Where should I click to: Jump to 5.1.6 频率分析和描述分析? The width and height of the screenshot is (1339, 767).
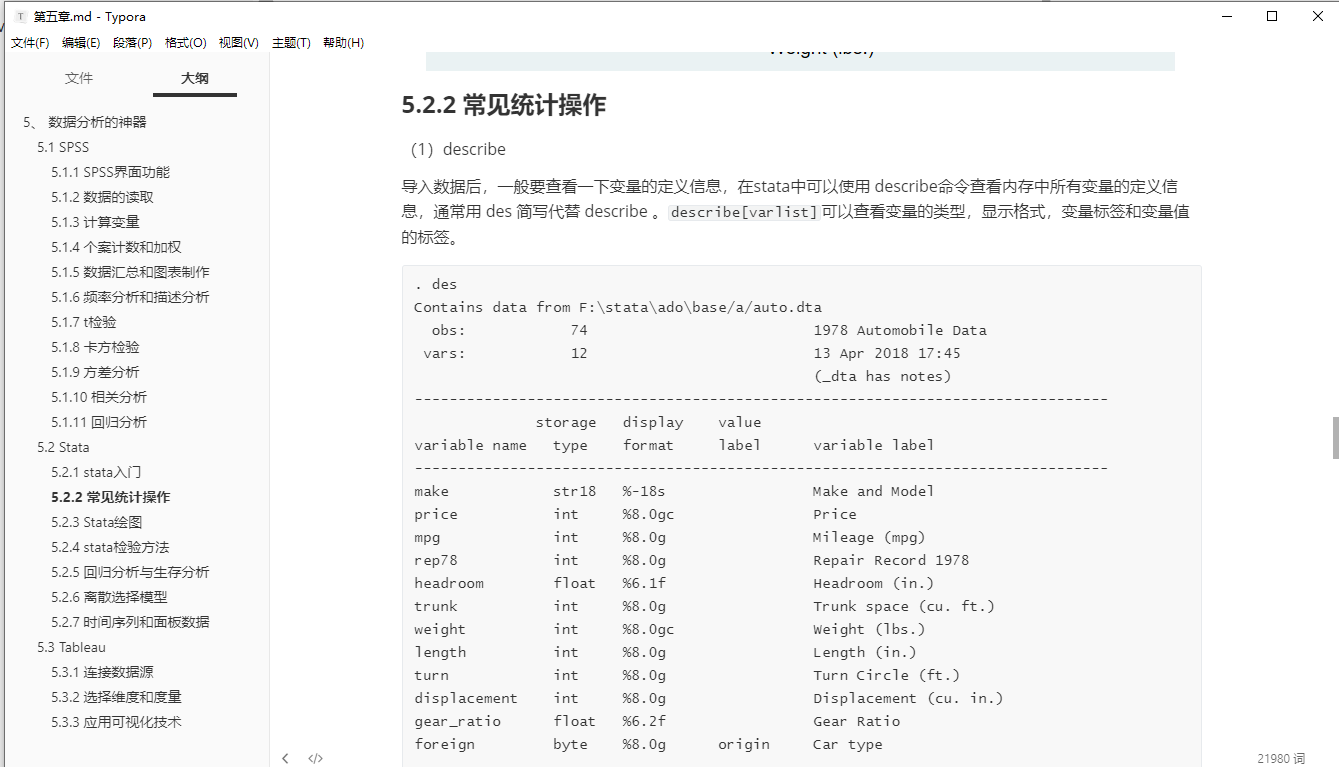click(x=130, y=297)
